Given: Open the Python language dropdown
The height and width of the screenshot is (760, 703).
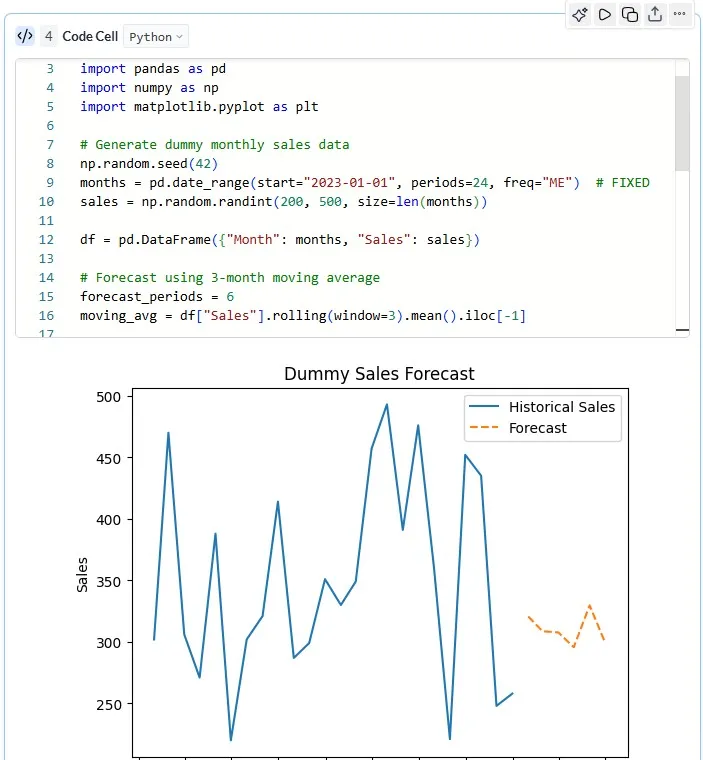Looking at the screenshot, I should pyautogui.click(x=155, y=37).
